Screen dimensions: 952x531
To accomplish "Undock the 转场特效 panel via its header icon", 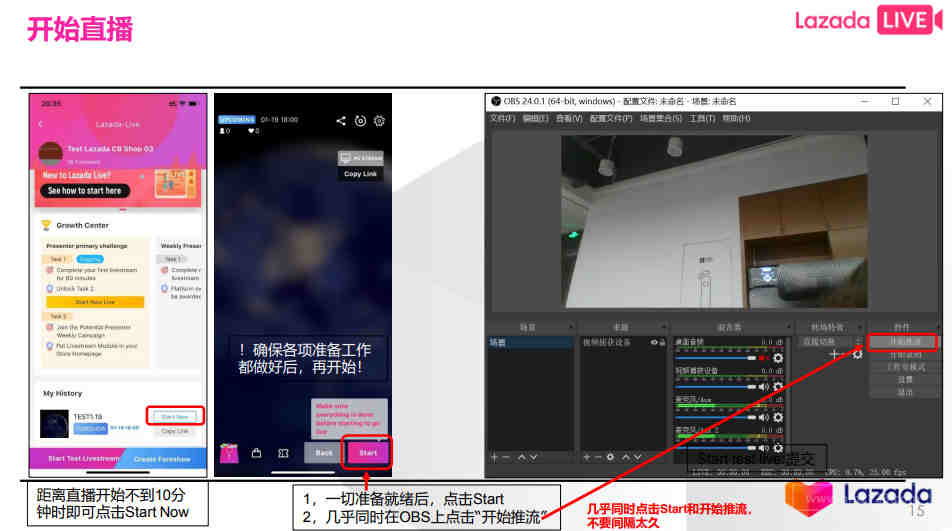I will click(x=860, y=327).
